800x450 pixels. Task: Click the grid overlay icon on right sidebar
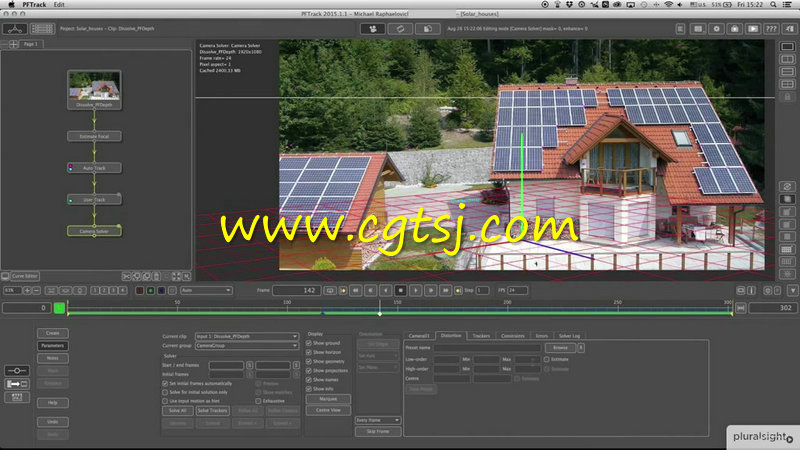pyautogui.click(x=787, y=249)
